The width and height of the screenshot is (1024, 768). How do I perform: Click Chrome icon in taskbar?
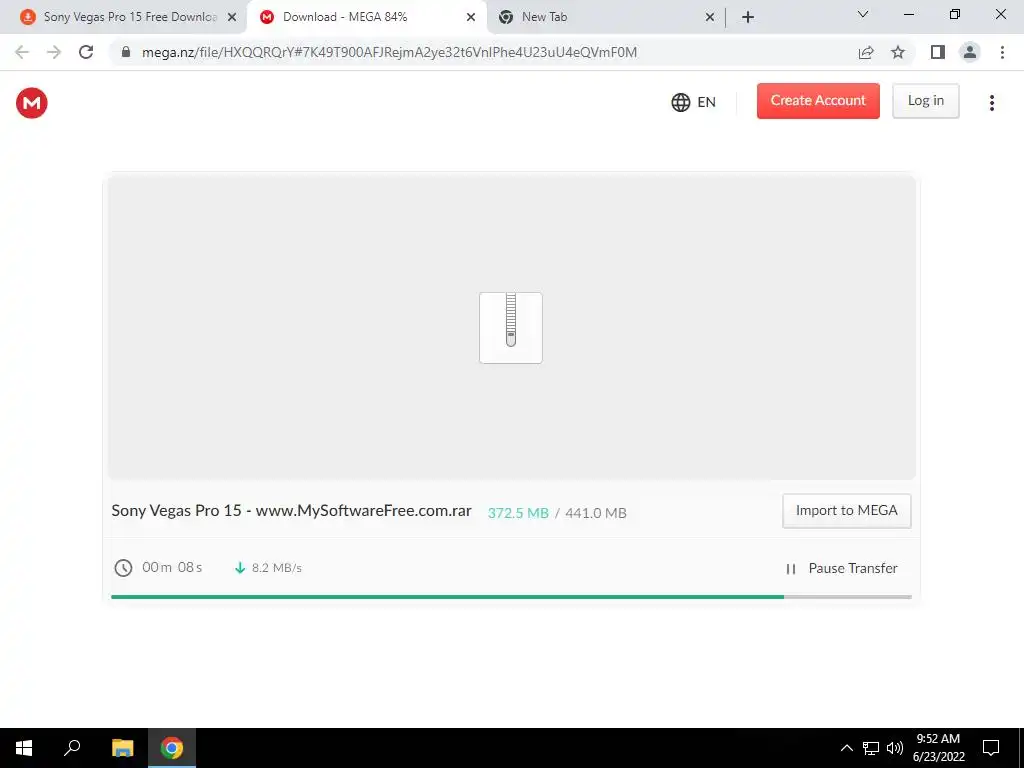click(172, 748)
